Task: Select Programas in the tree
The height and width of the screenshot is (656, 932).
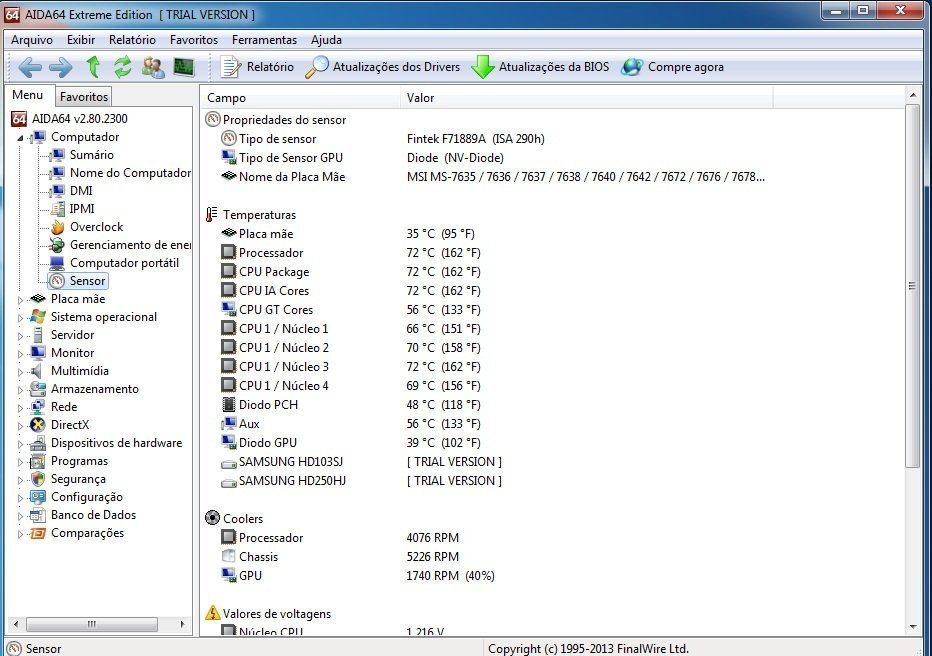Action: (79, 461)
